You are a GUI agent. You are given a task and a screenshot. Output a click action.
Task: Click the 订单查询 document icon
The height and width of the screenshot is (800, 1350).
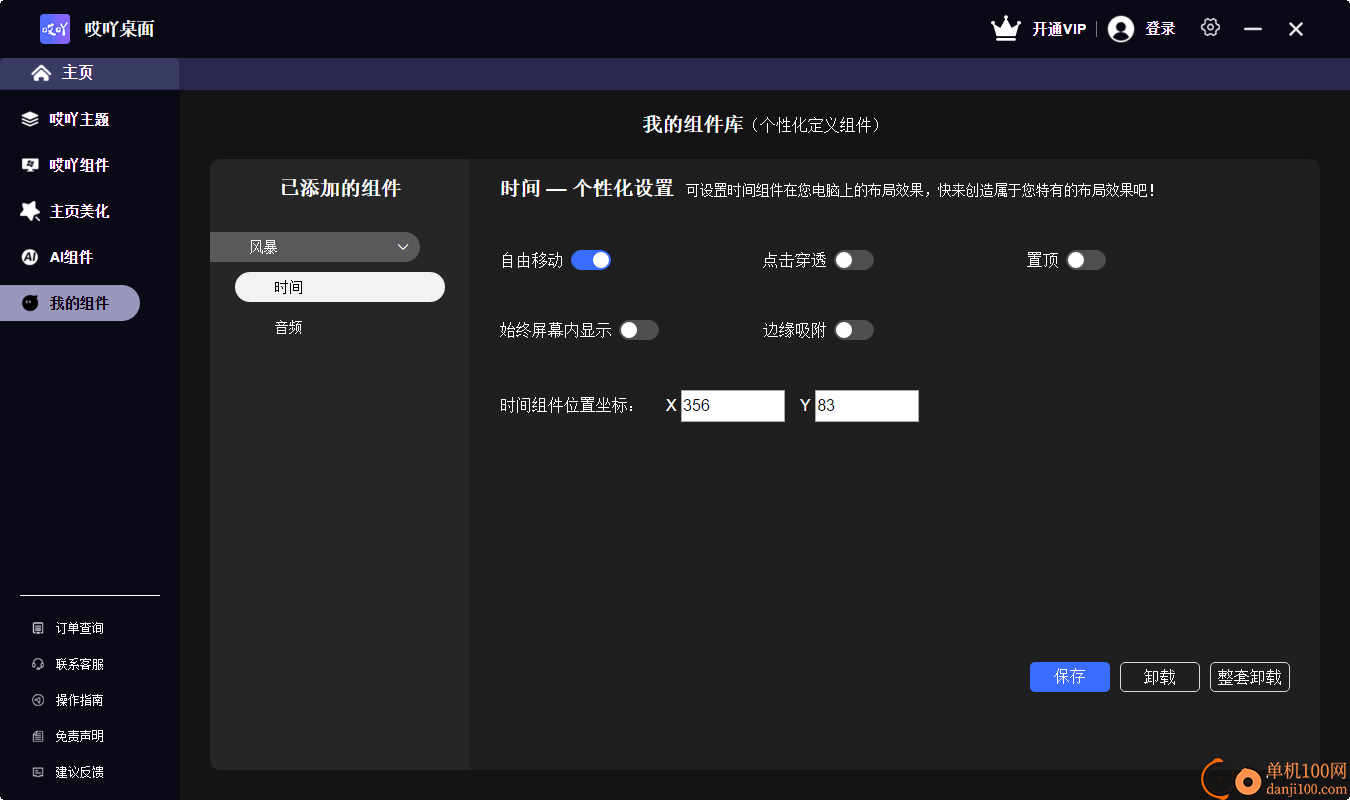coord(38,628)
